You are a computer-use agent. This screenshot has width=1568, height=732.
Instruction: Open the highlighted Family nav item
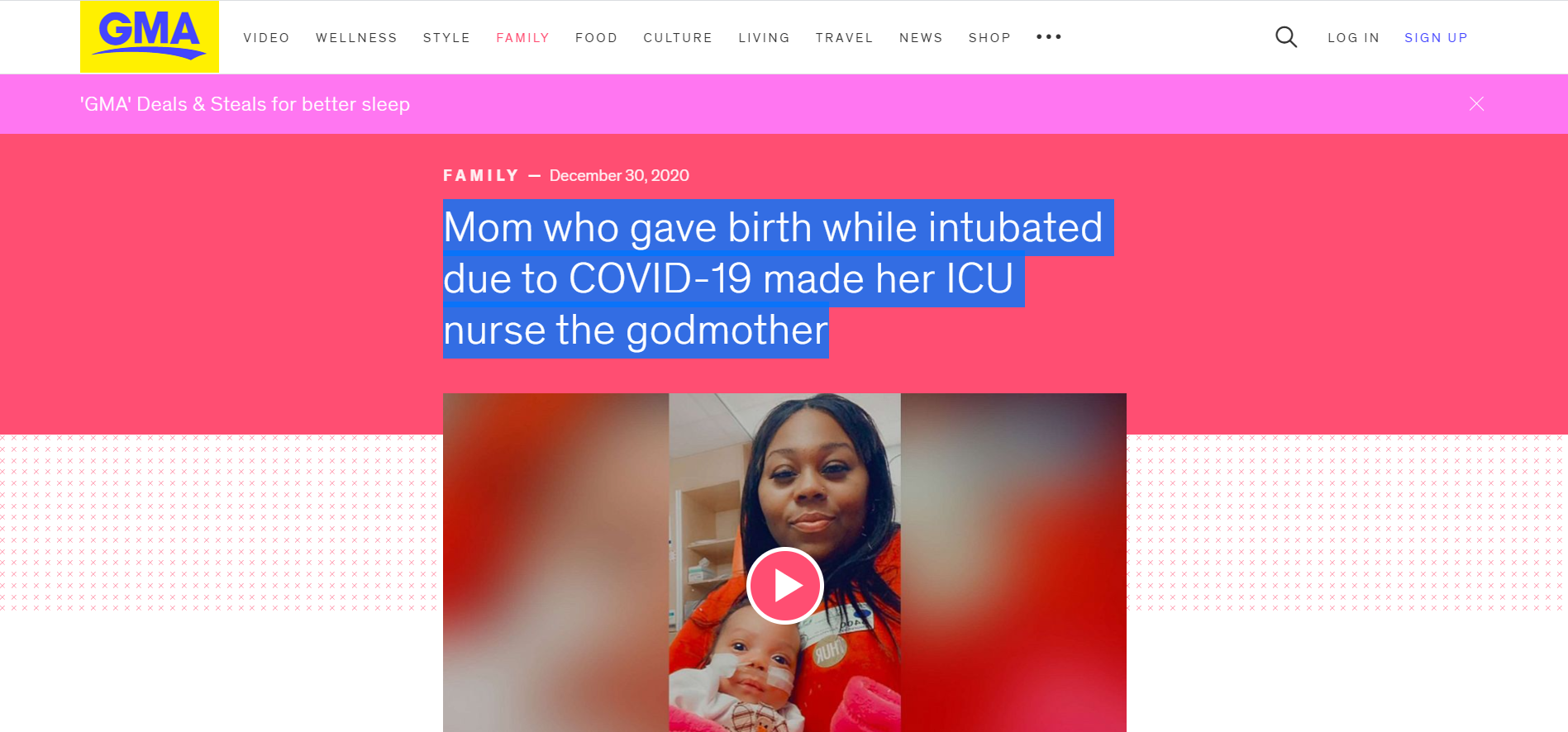pyautogui.click(x=522, y=38)
